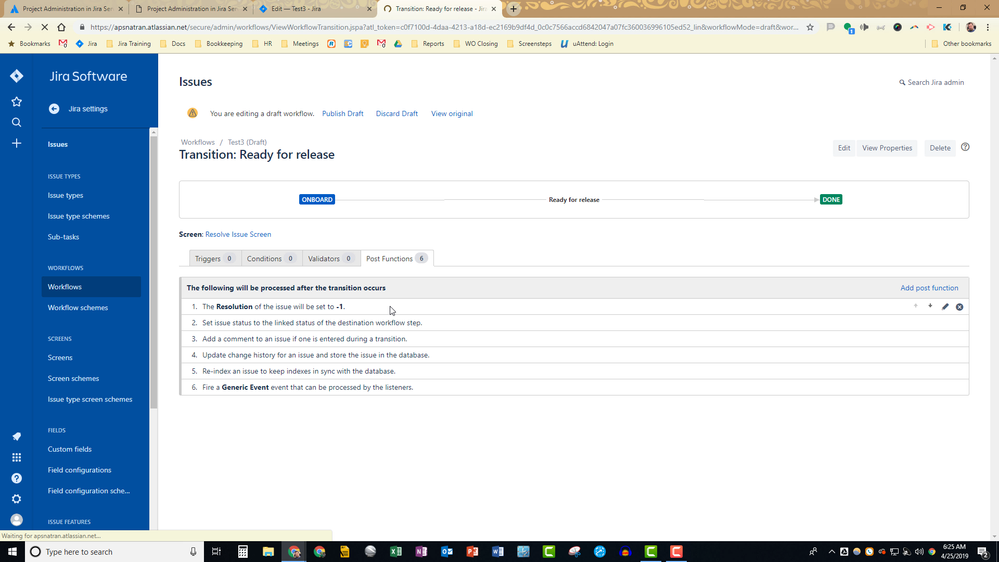This screenshot has width=999, height=562.
Task: Open a new browser tab
Action: [514, 9]
